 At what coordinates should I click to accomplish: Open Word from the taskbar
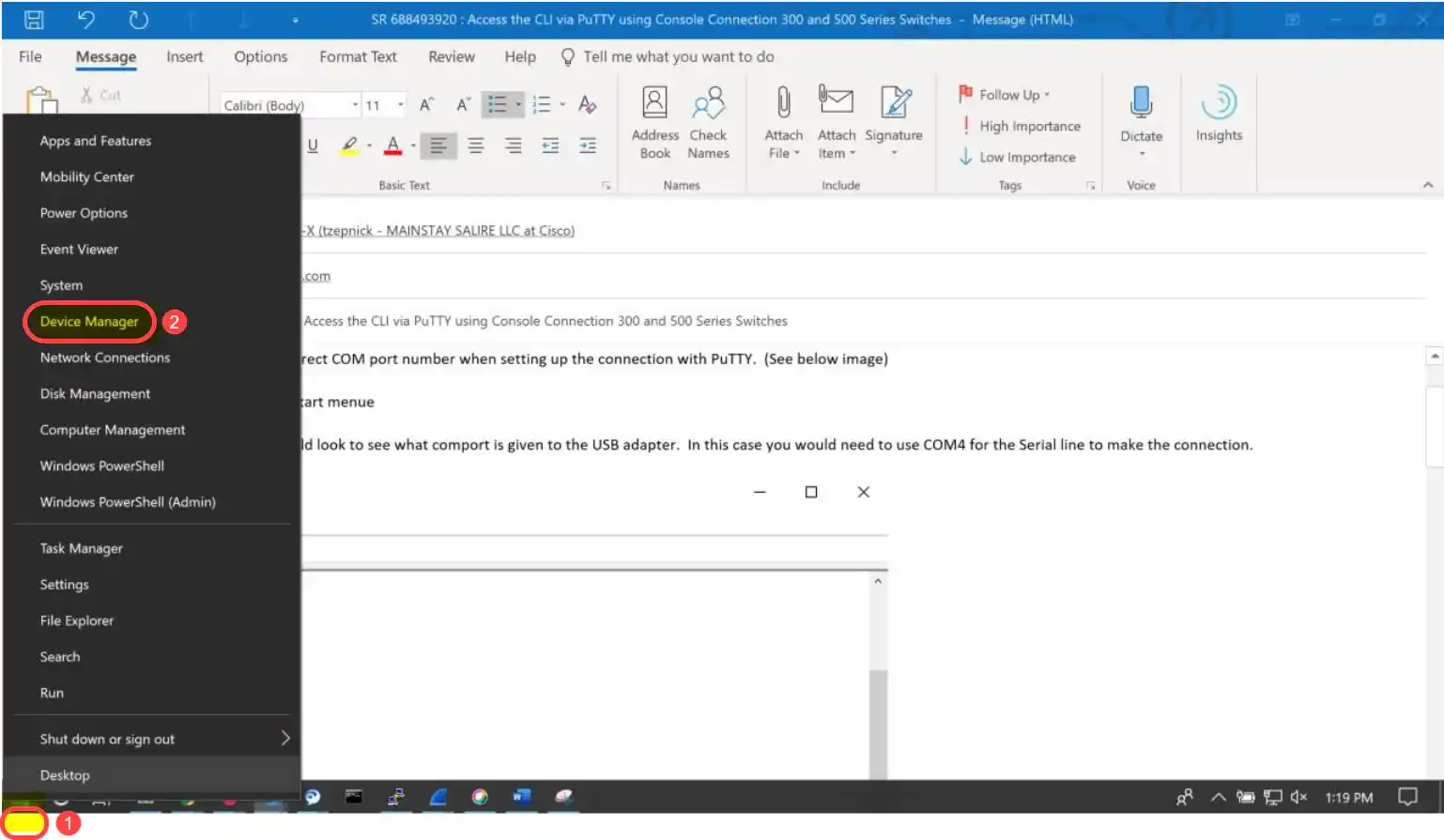pos(521,797)
